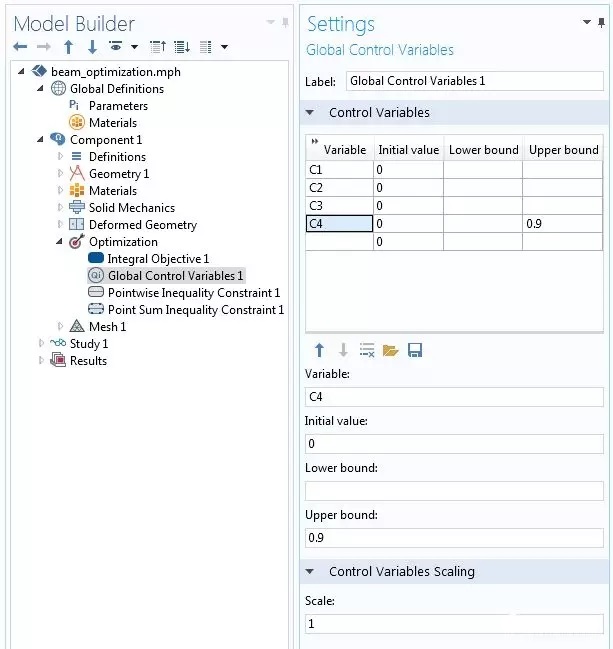Edit the Label text field
Image resolution: width=613 pixels, height=649 pixels.
coord(474,81)
